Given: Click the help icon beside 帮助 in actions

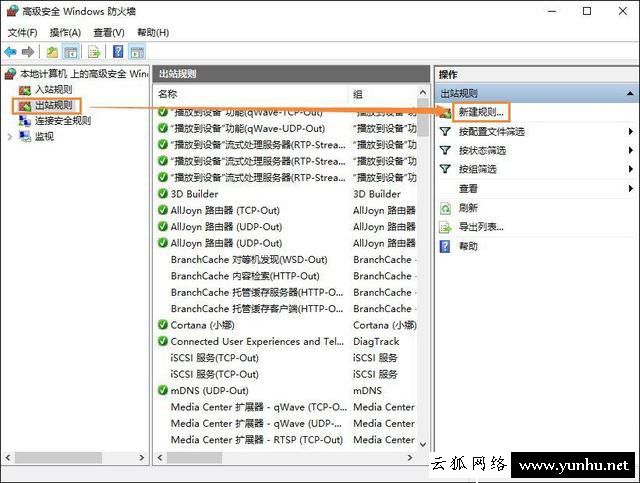Looking at the screenshot, I should (x=445, y=246).
